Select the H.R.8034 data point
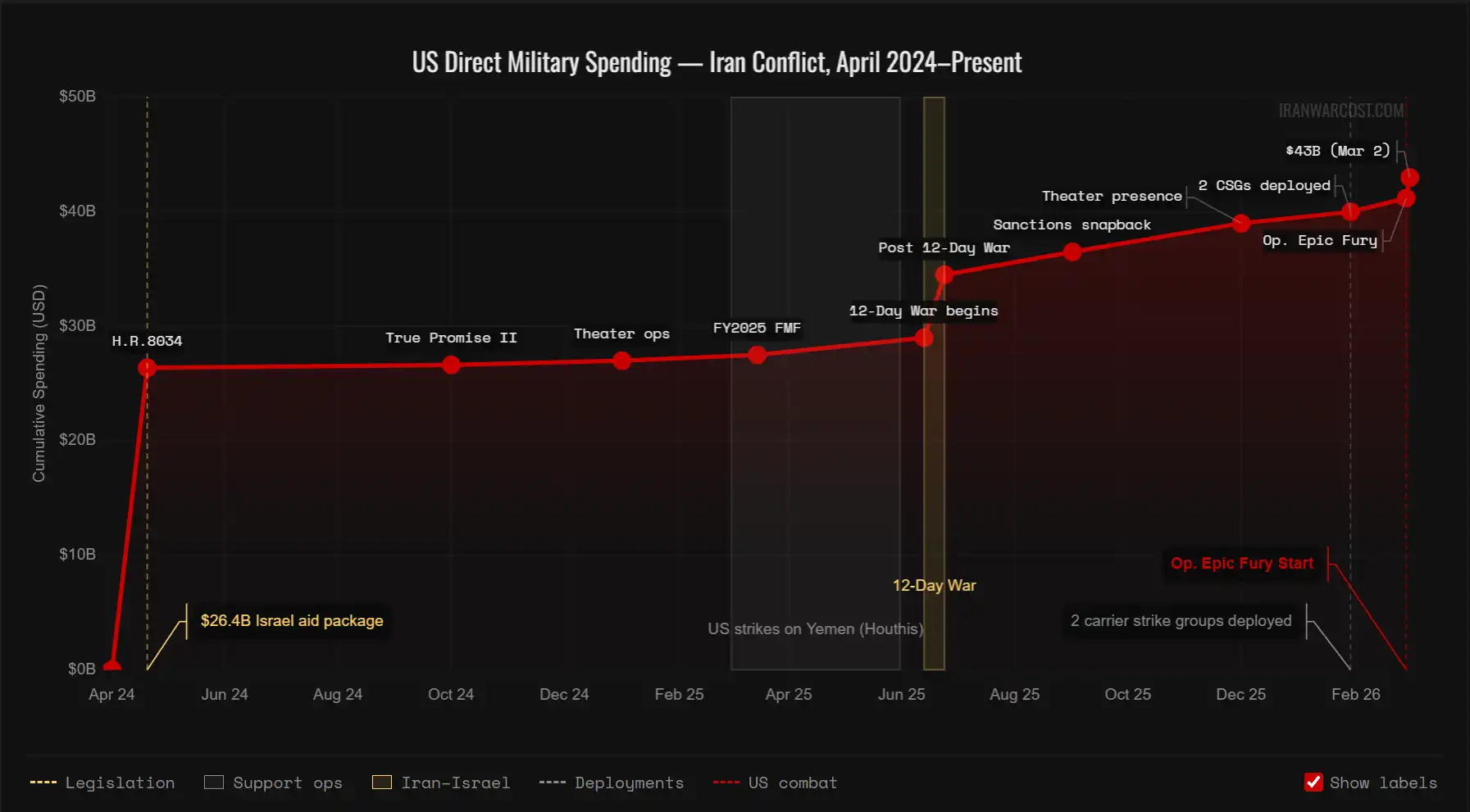Screen dimensions: 1470x812 (x=148, y=367)
